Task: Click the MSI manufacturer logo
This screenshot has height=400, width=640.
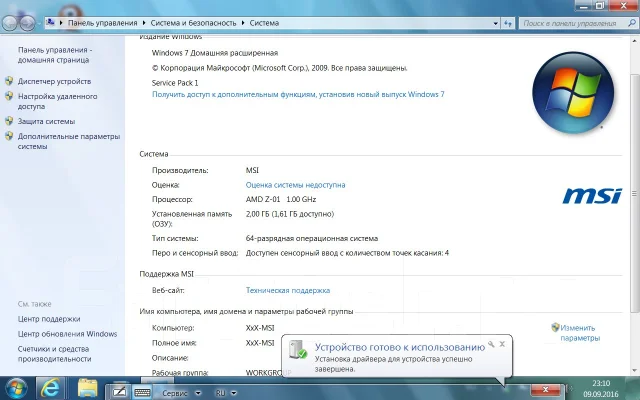Action: [x=592, y=196]
